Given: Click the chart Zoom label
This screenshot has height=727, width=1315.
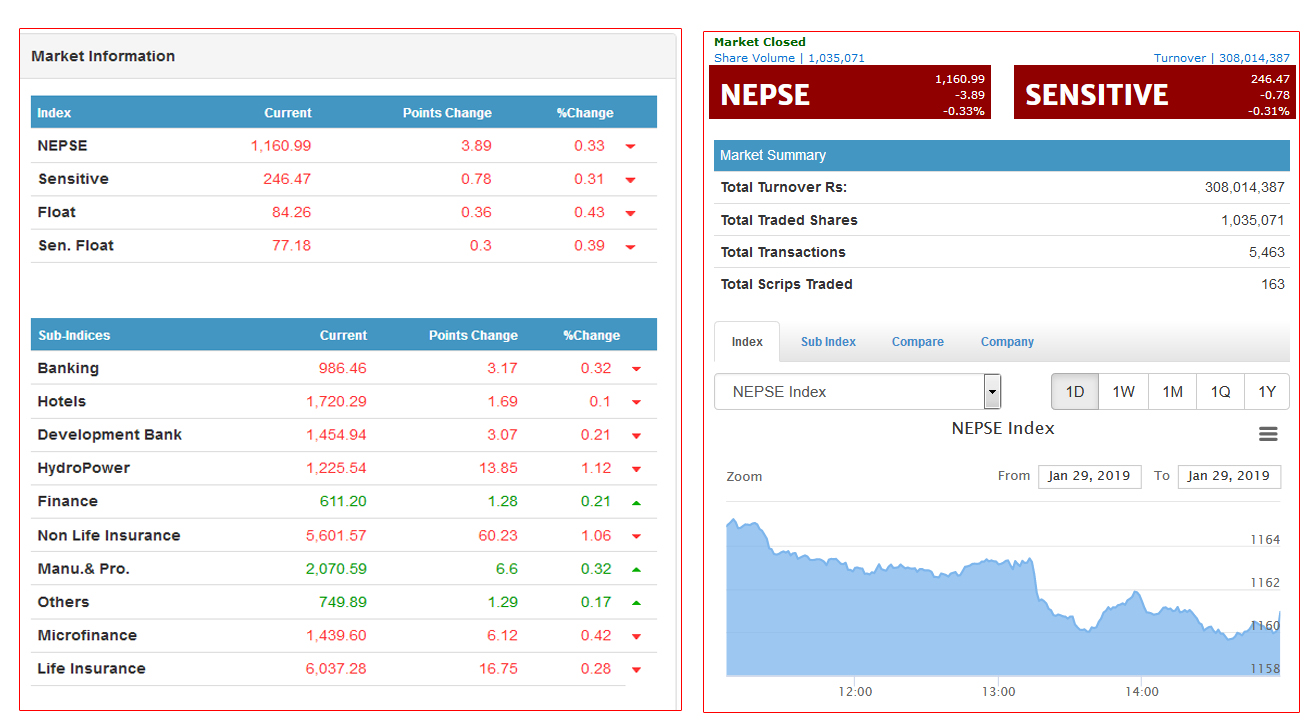Looking at the screenshot, I should pyautogui.click(x=744, y=477).
